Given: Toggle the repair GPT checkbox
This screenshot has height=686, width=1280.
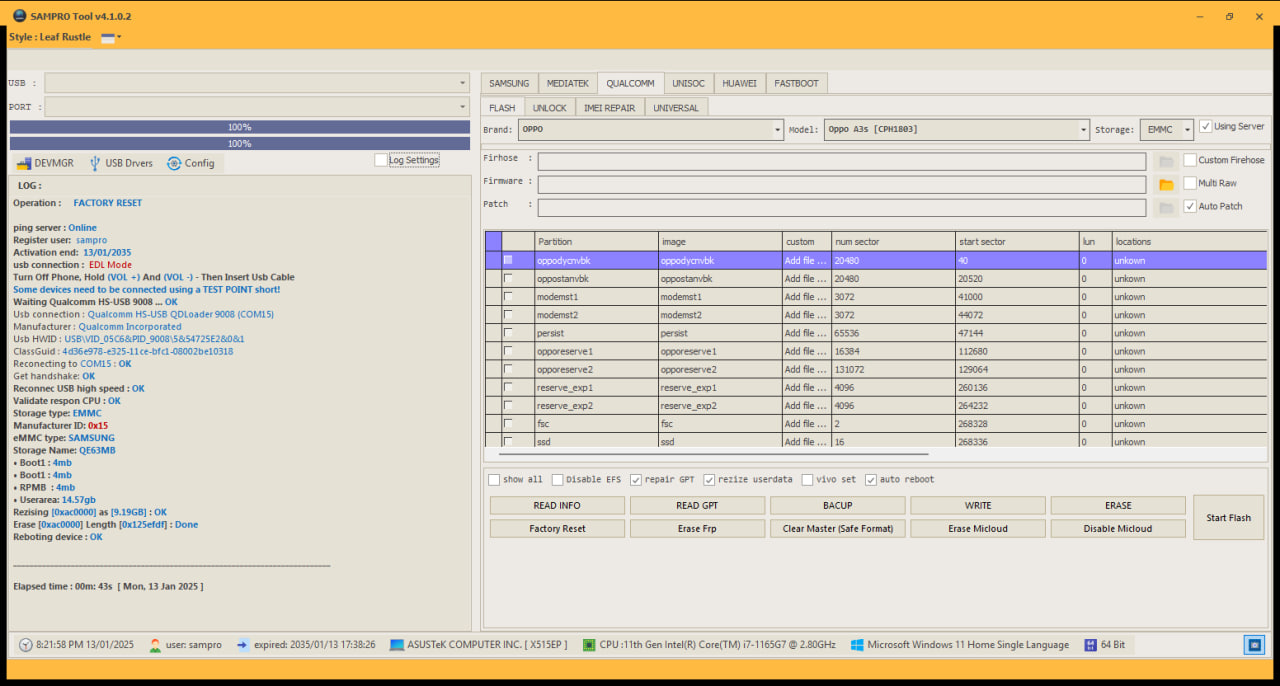Looking at the screenshot, I should pos(636,480).
